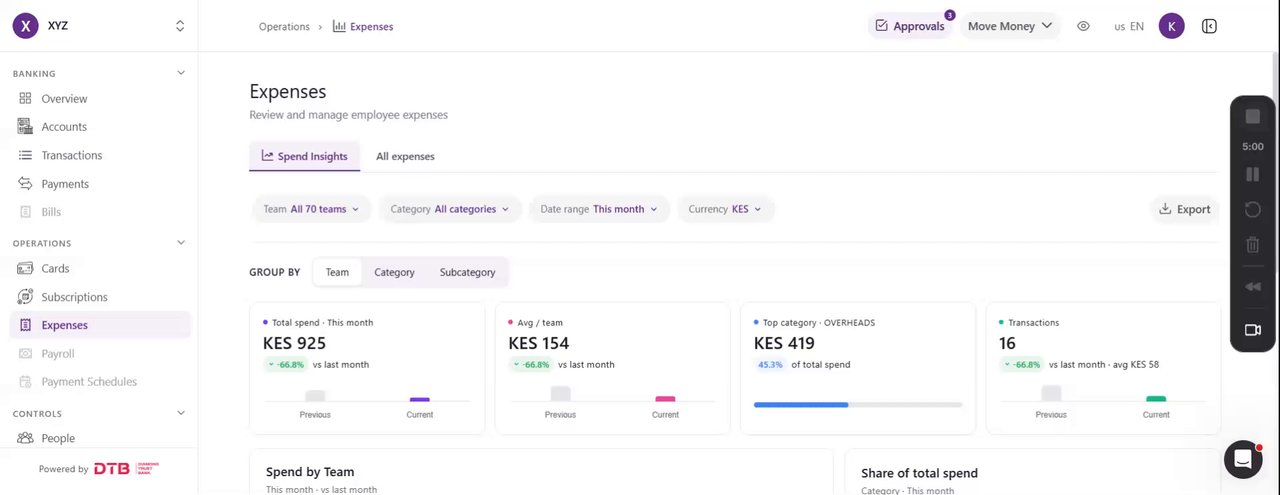Toggle the camera icon in recorder toolbar
Viewport: 1280px width, 495px height.
click(1252, 330)
